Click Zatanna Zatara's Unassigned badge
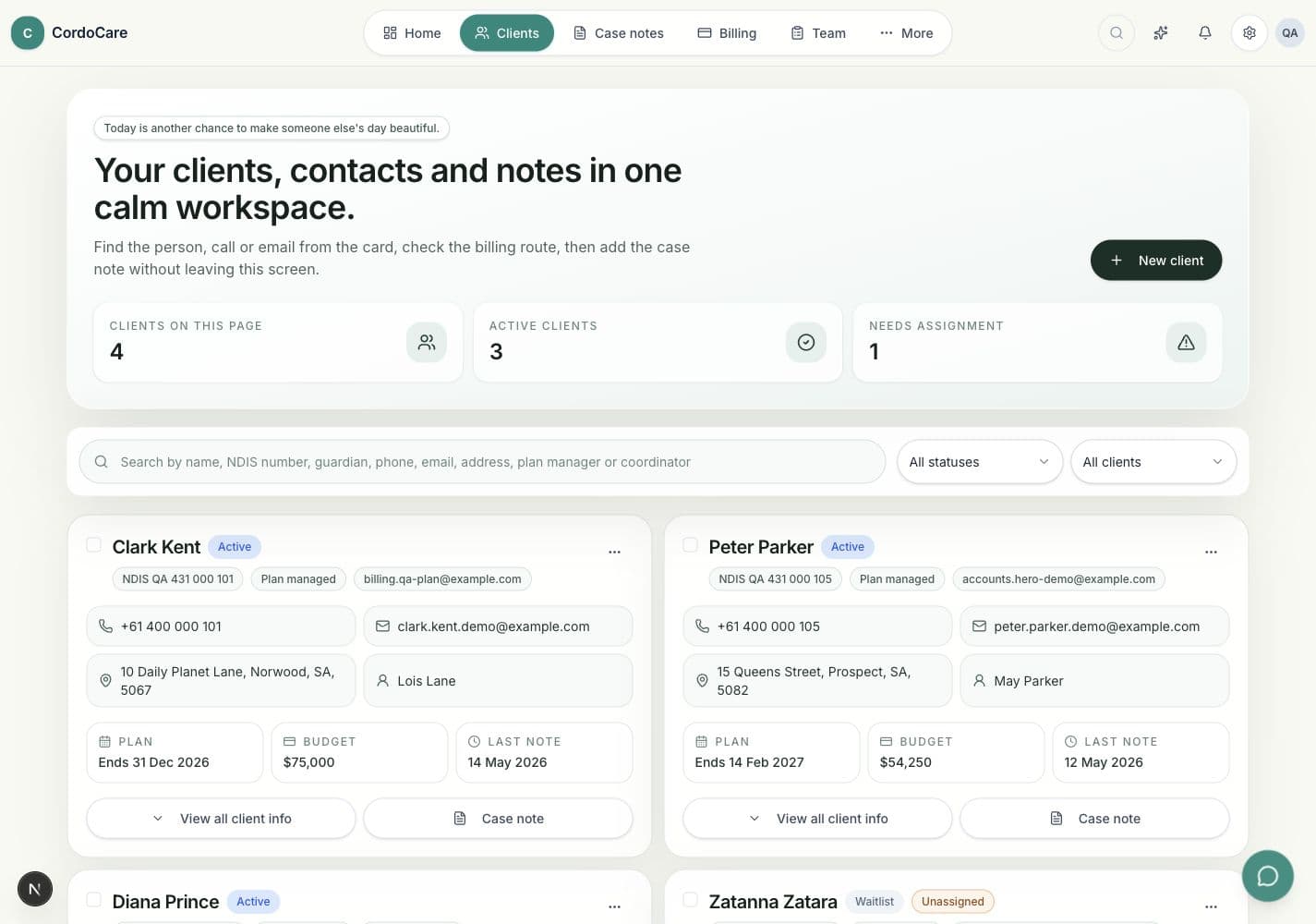 [x=952, y=902]
